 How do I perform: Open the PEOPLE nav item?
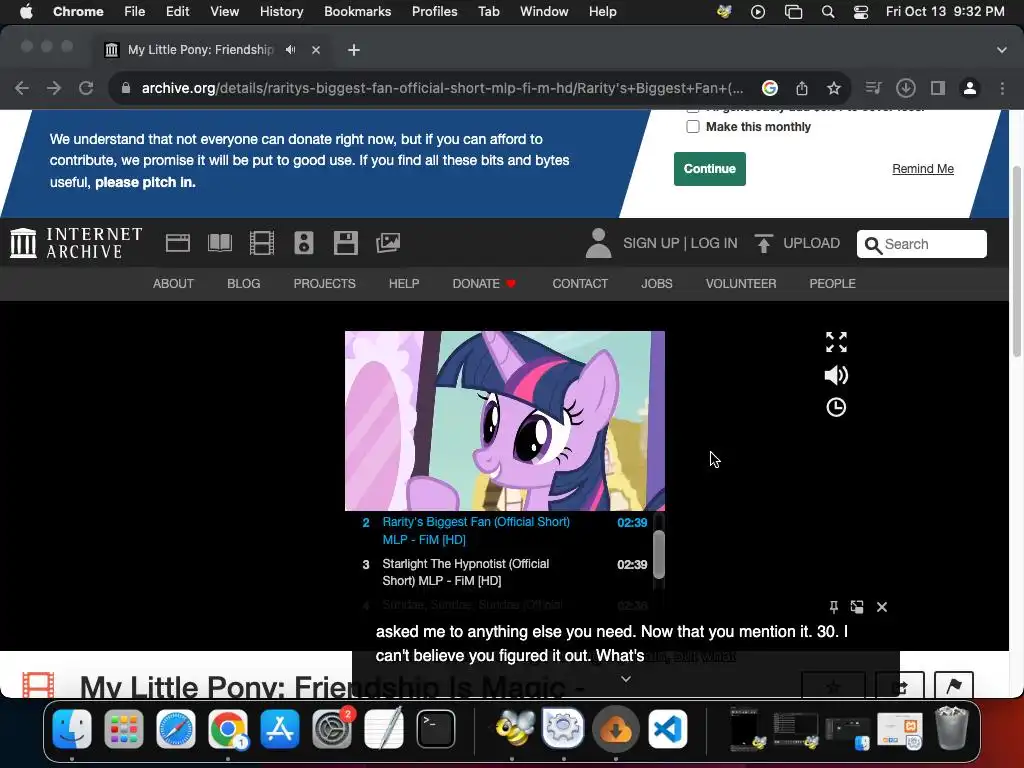(x=832, y=283)
